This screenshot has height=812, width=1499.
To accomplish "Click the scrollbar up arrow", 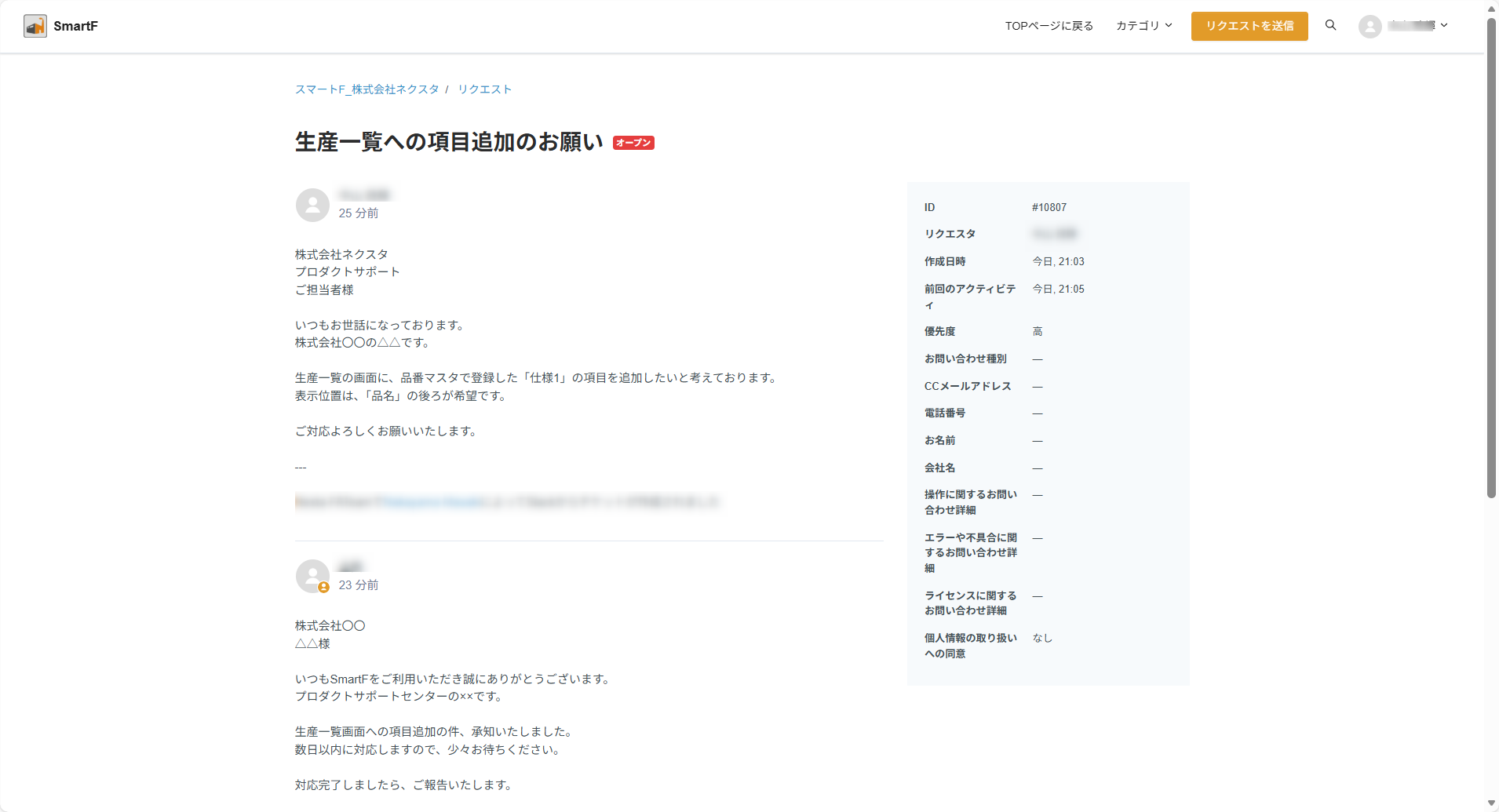I will point(1491,9).
